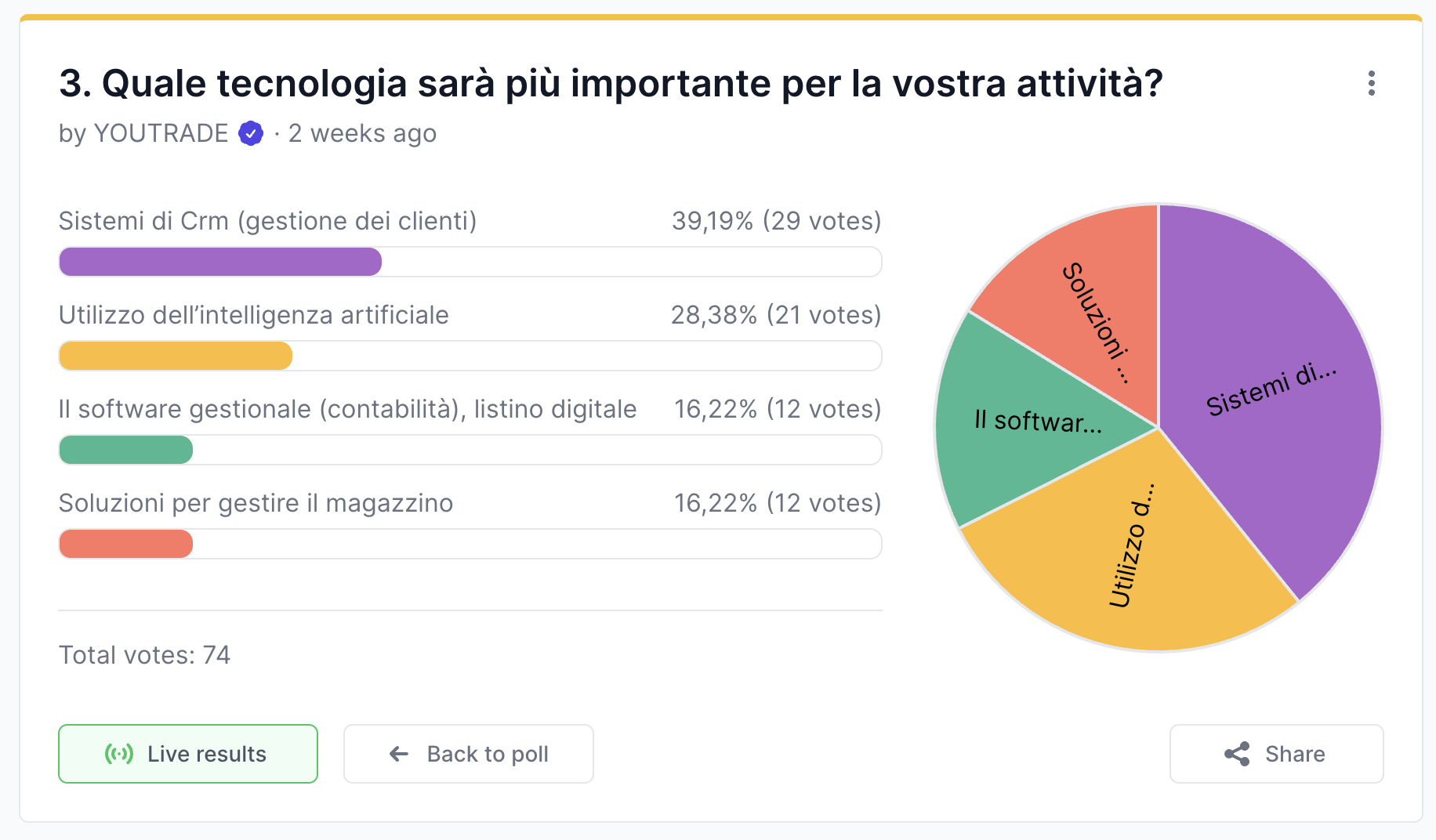Go back to the poll
Image resolution: width=1436 pixels, height=840 pixels.
tap(468, 754)
